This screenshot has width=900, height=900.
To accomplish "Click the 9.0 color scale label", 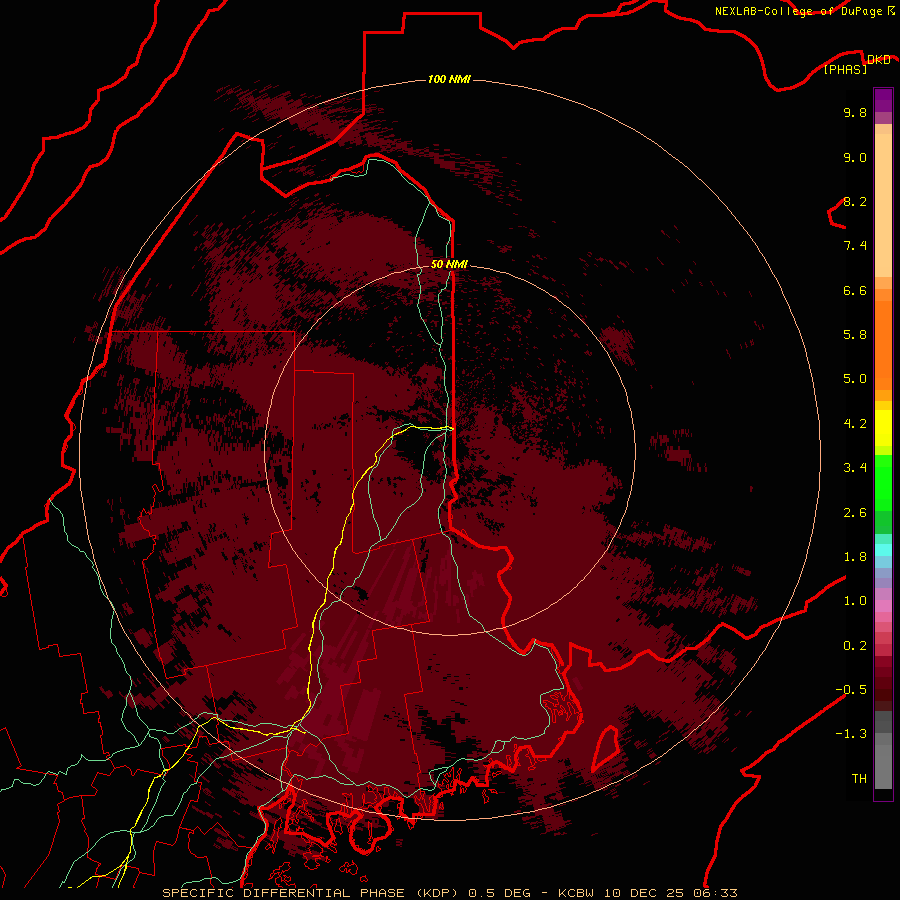I will click(855, 157).
